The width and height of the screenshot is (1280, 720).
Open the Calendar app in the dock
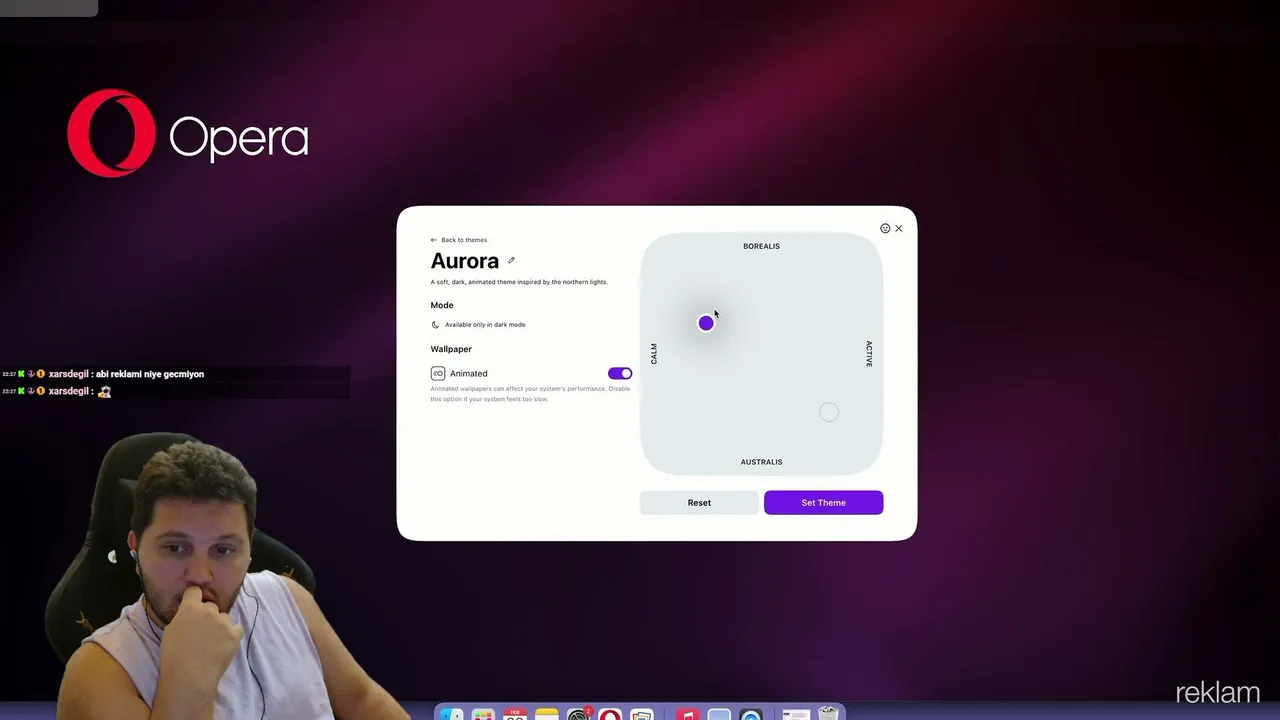click(x=514, y=714)
